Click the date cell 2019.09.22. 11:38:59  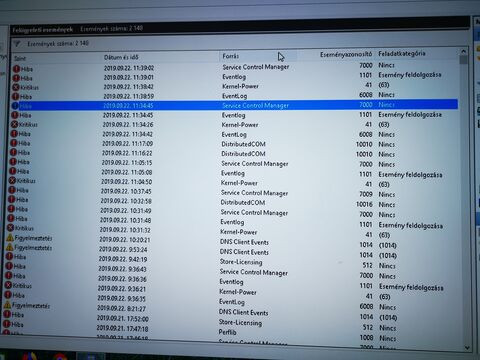pyautogui.click(x=129, y=96)
